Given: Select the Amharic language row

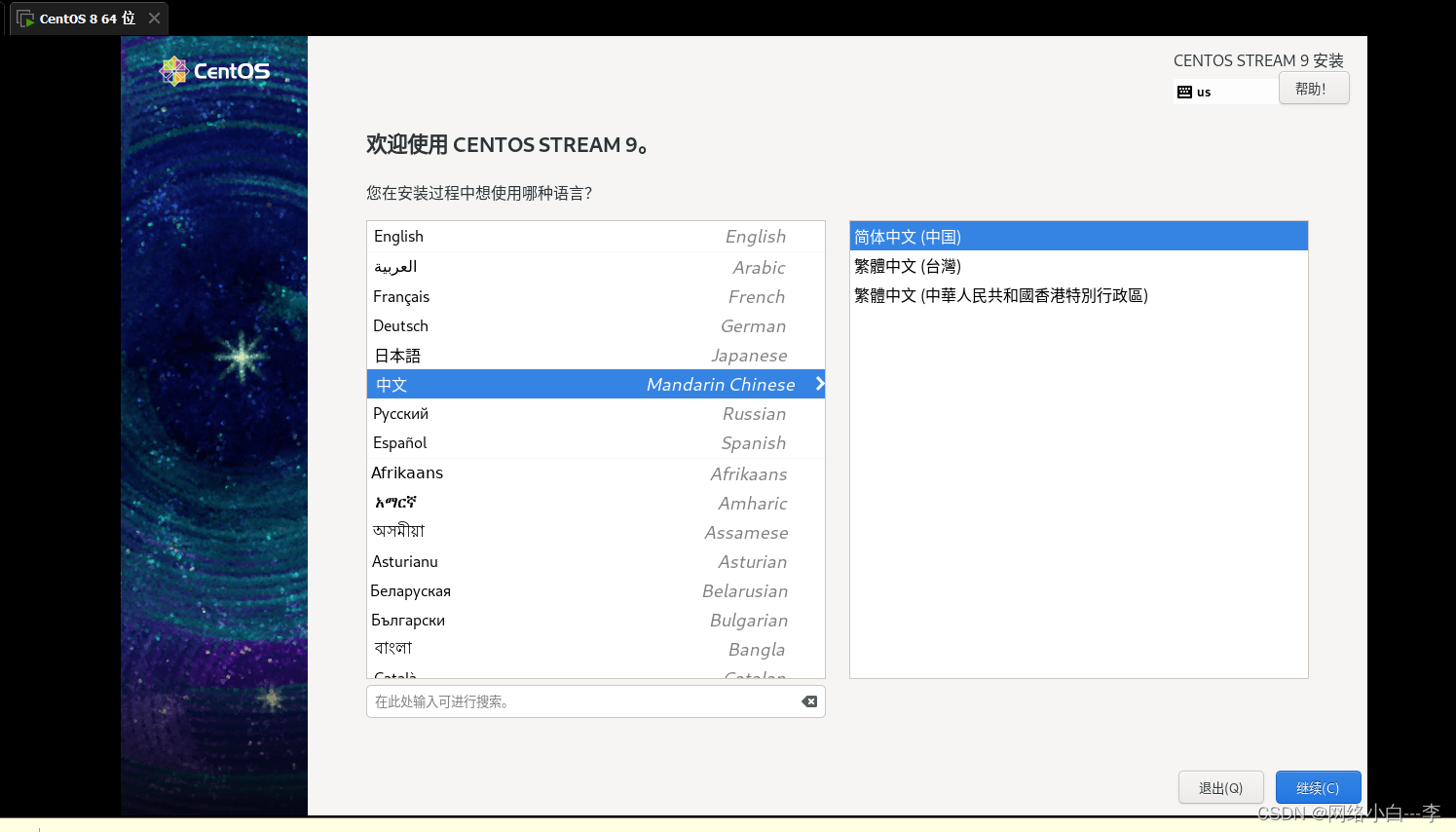Looking at the screenshot, I should click(x=596, y=503).
